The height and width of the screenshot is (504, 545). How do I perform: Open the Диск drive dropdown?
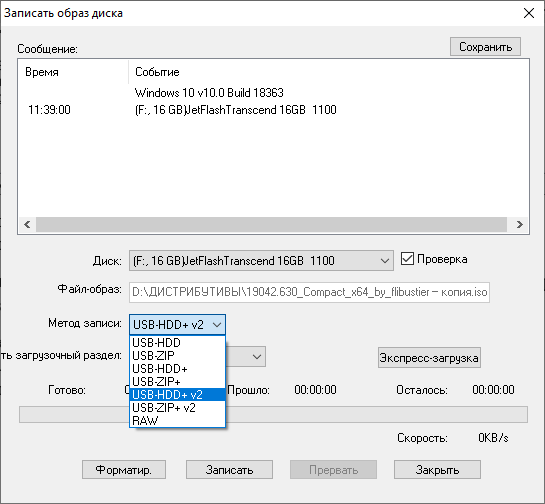click(261, 260)
